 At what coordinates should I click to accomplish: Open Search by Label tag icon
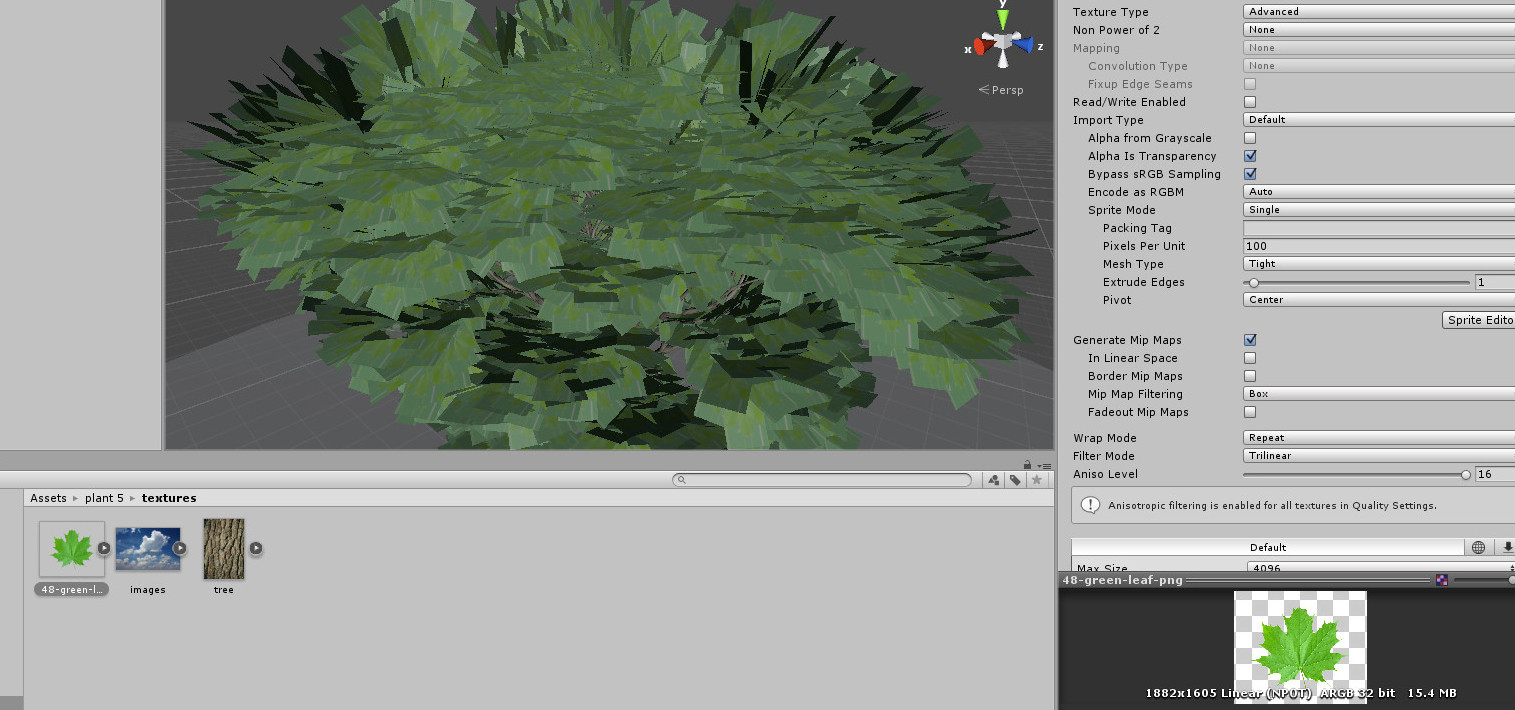(x=1015, y=480)
